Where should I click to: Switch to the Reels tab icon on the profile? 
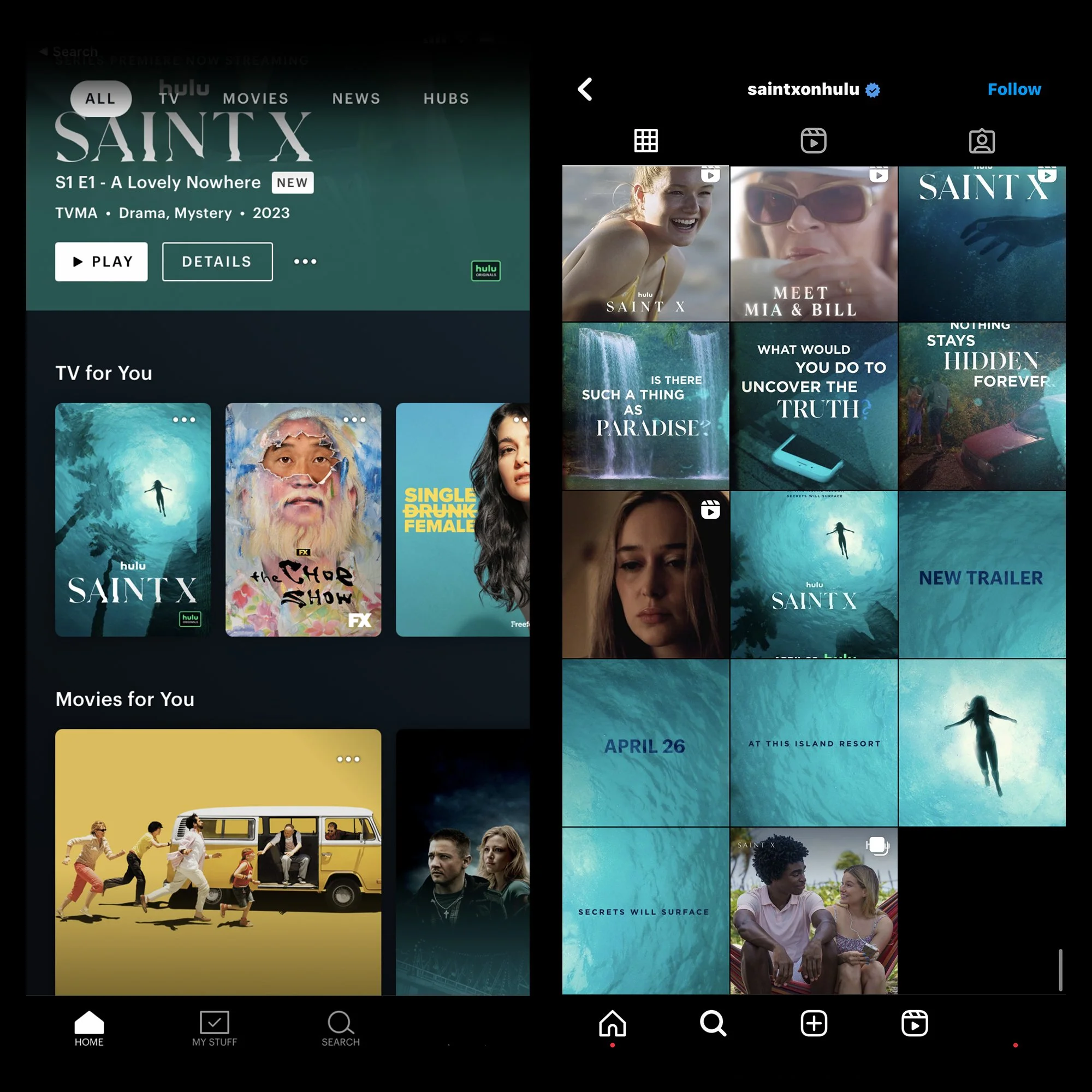[814, 140]
